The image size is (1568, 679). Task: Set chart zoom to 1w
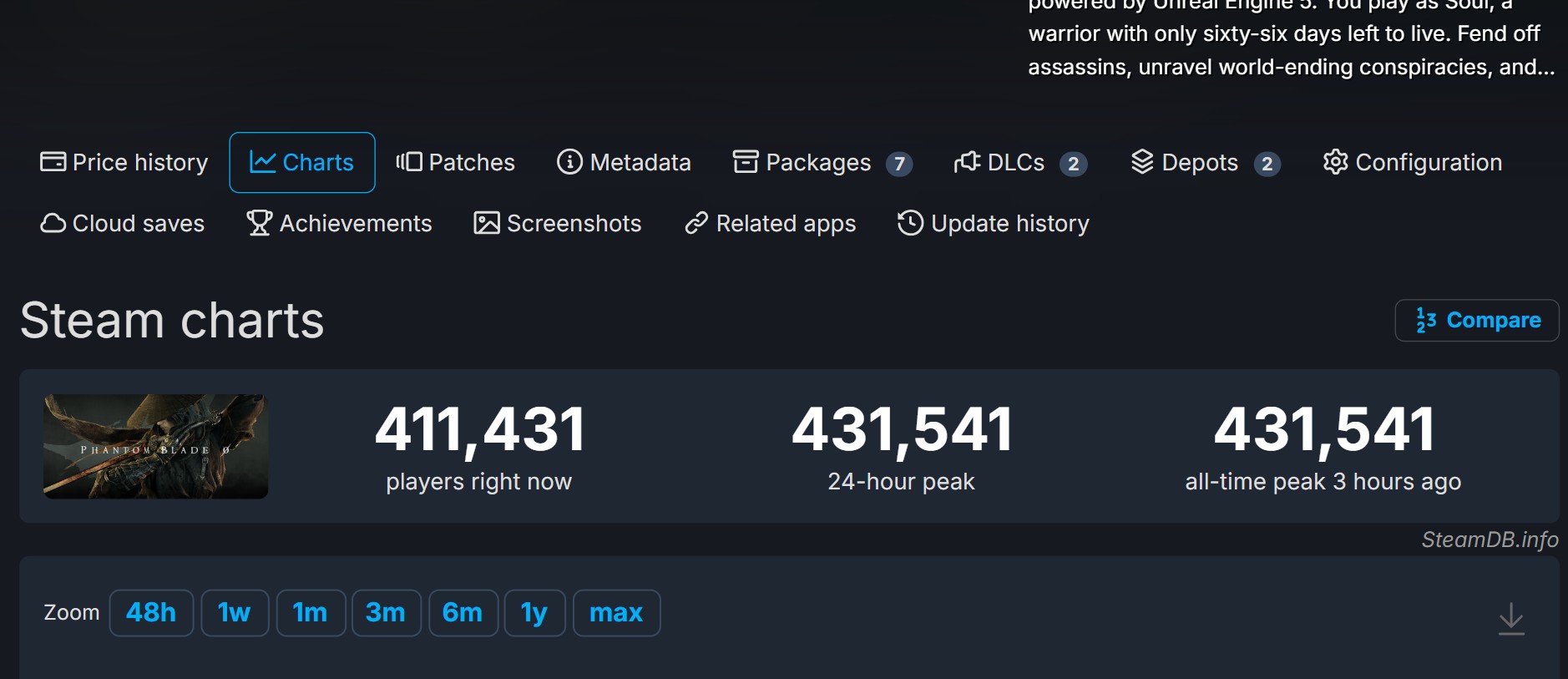[235, 613]
